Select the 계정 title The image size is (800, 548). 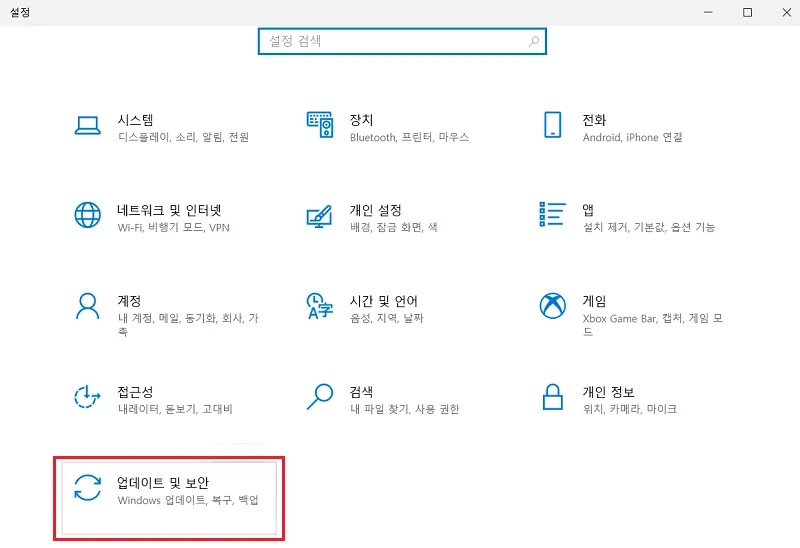point(129,301)
